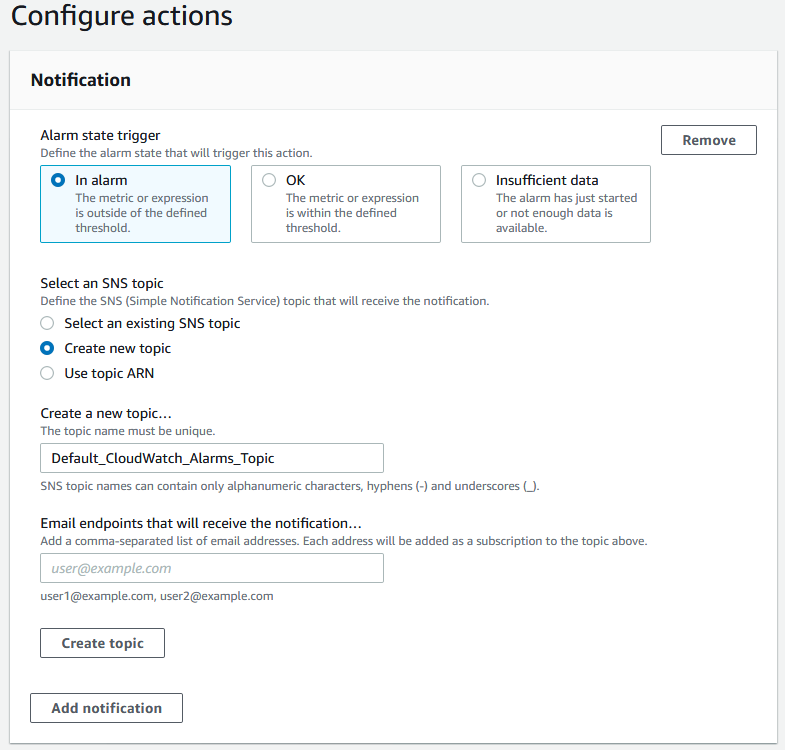Pick the Insufficient data radio button
This screenshot has height=750, width=785.
pyautogui.click(x=479, y=180)
